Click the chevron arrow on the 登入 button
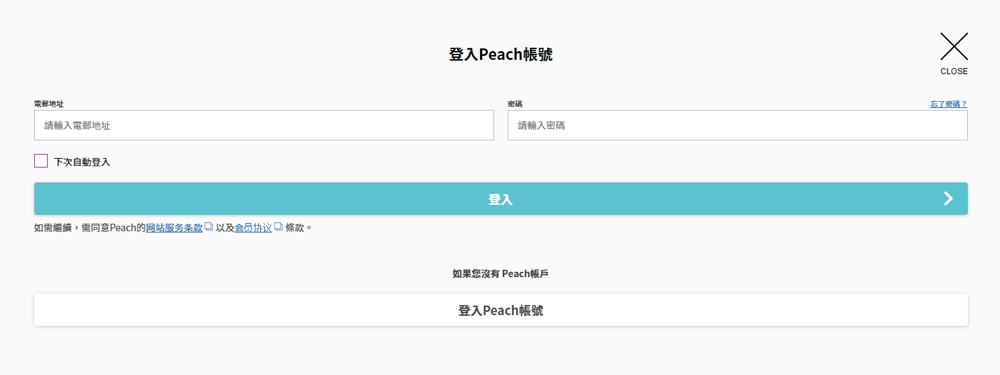Screen dimensions: 1000x375 point(948,199)
